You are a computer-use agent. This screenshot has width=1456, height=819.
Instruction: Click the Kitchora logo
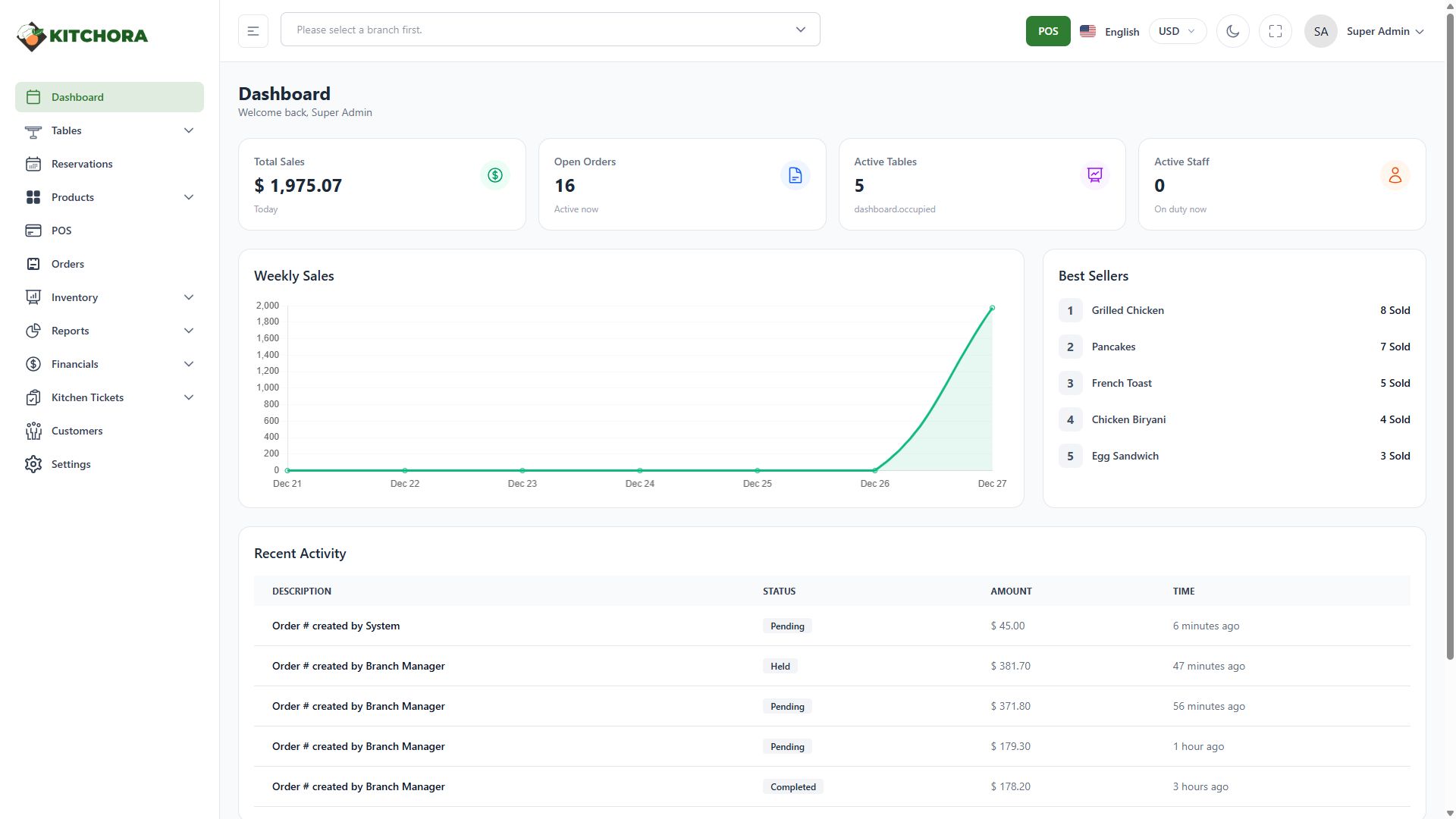(x=83, y=36)
